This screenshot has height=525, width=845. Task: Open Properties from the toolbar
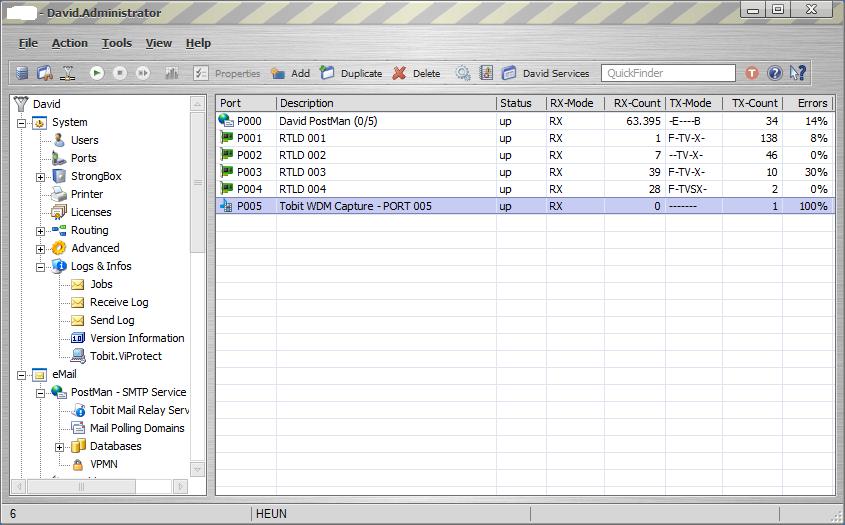coord(227,73)
